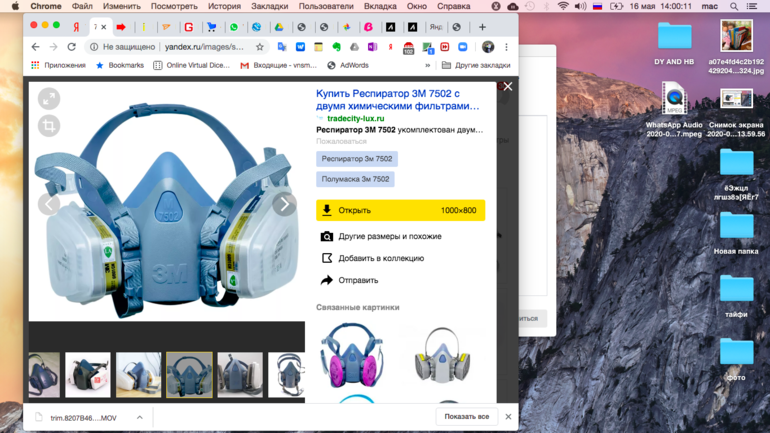
Task: Select second thumbnail with boxed respirator
Action: pos(88,375)
